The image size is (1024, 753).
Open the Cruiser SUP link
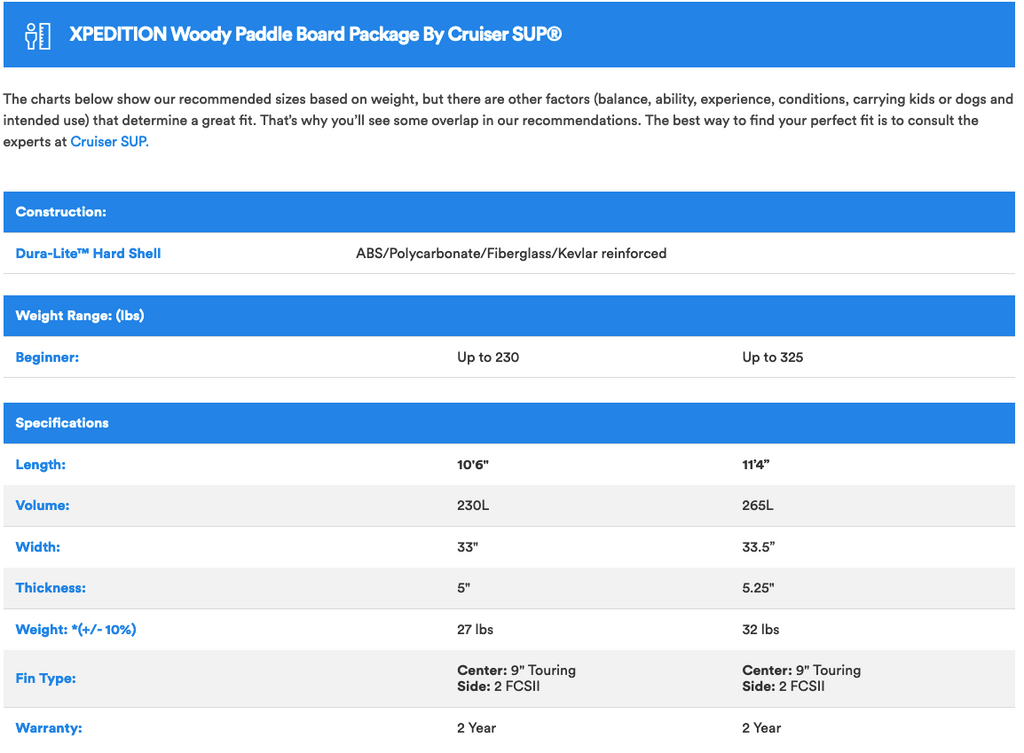109,142
